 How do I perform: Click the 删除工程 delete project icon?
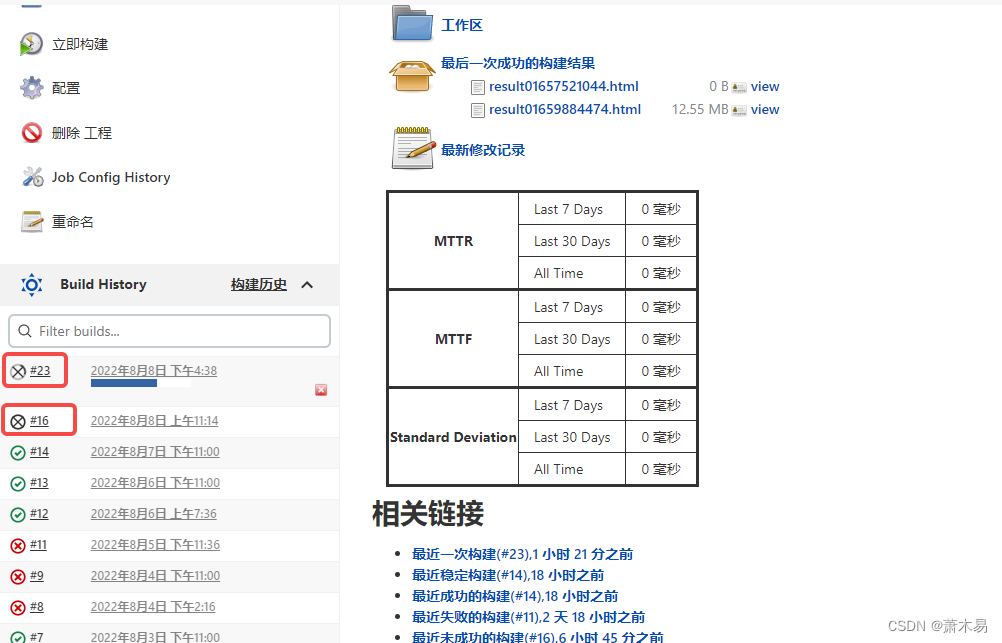tap(30, 132)
